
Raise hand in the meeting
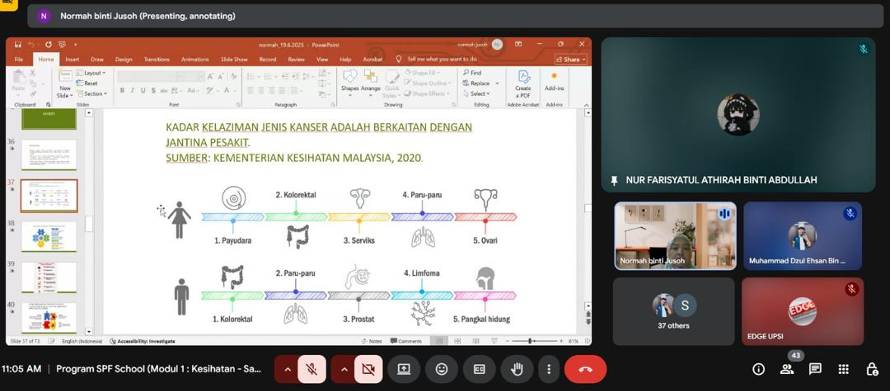[x=517, y=369]
